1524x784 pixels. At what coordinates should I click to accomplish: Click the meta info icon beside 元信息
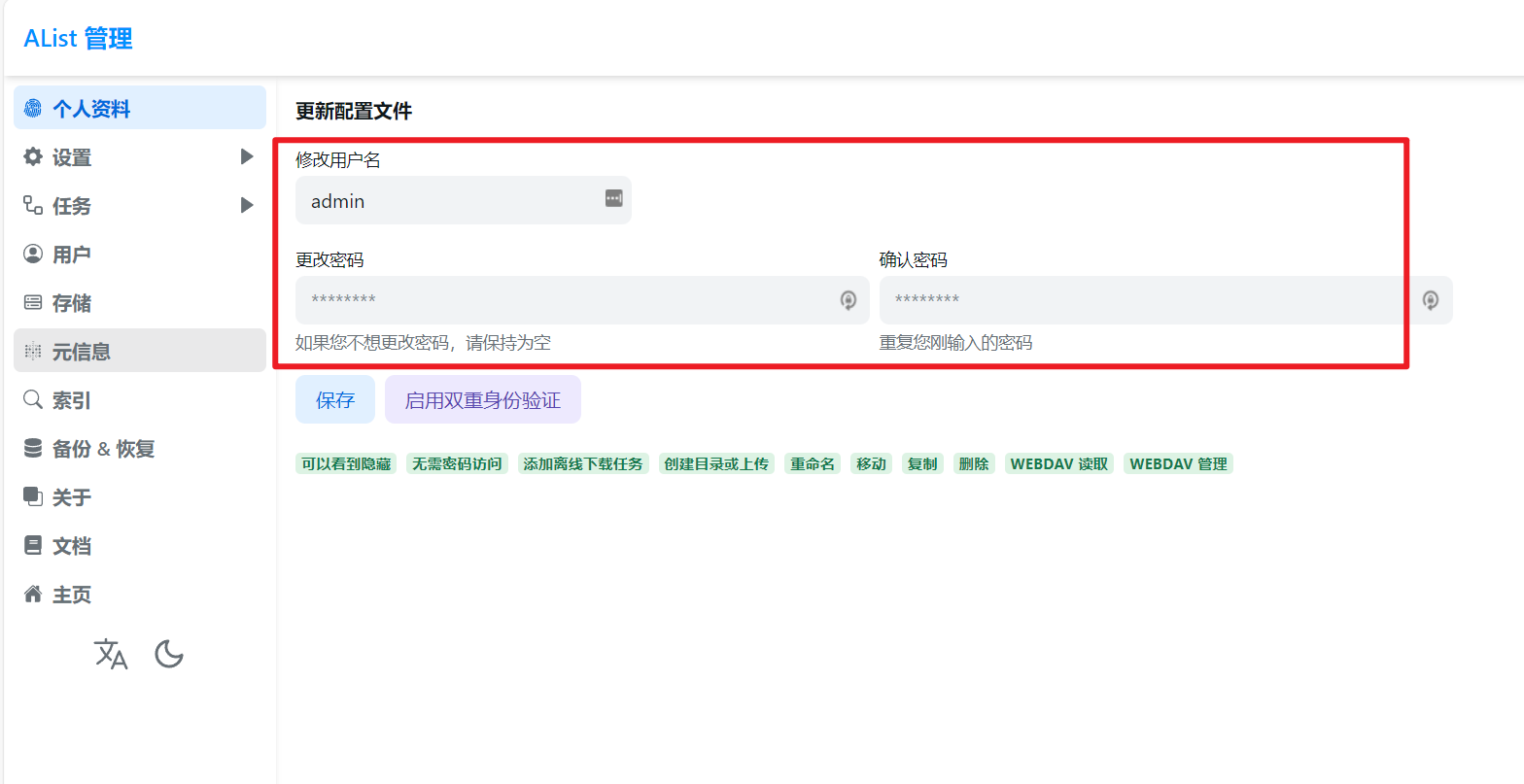tap(33, 351)
